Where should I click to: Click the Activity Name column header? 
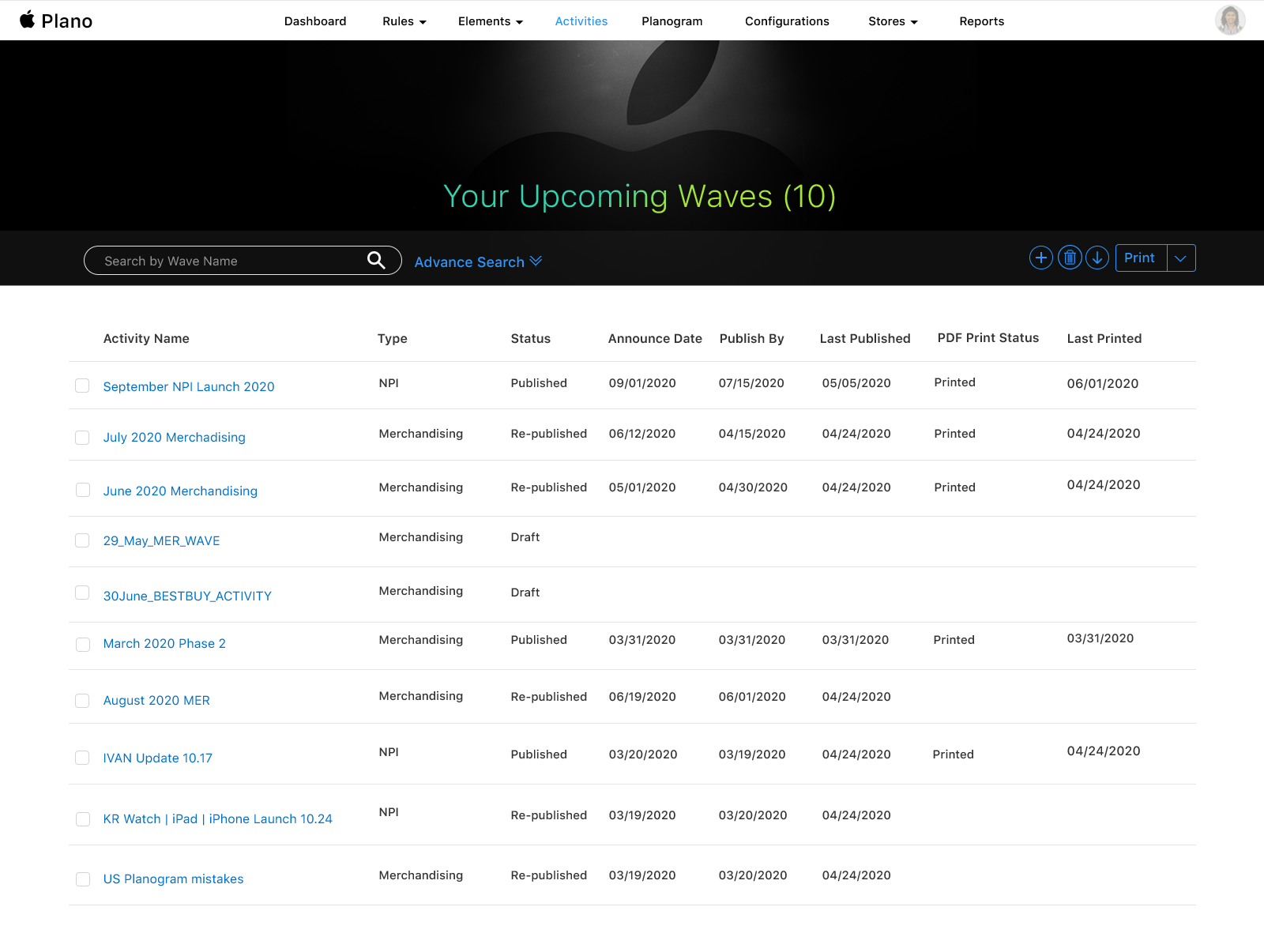(146, 338)
